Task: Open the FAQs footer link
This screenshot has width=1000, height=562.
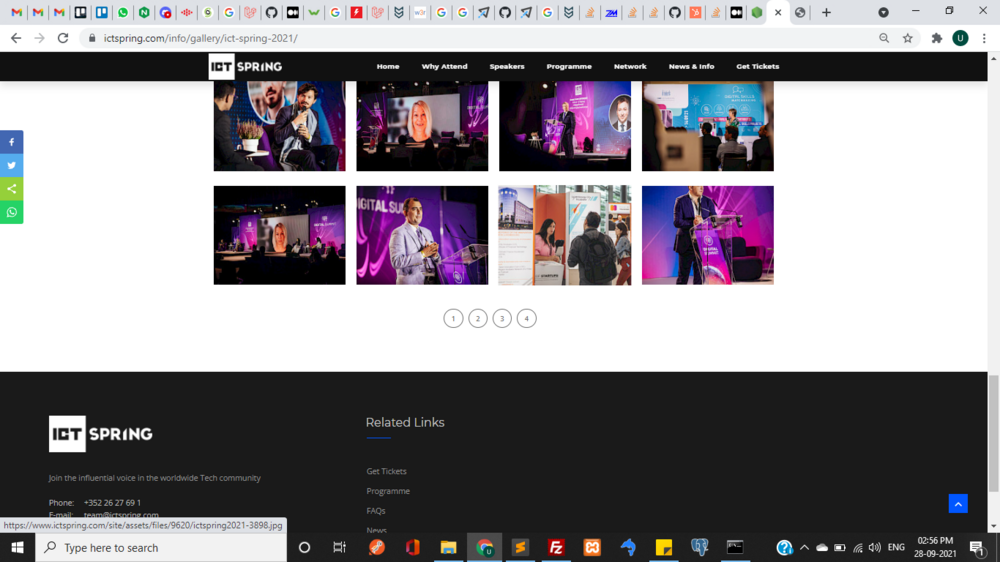Action: [x=376, y=511]
